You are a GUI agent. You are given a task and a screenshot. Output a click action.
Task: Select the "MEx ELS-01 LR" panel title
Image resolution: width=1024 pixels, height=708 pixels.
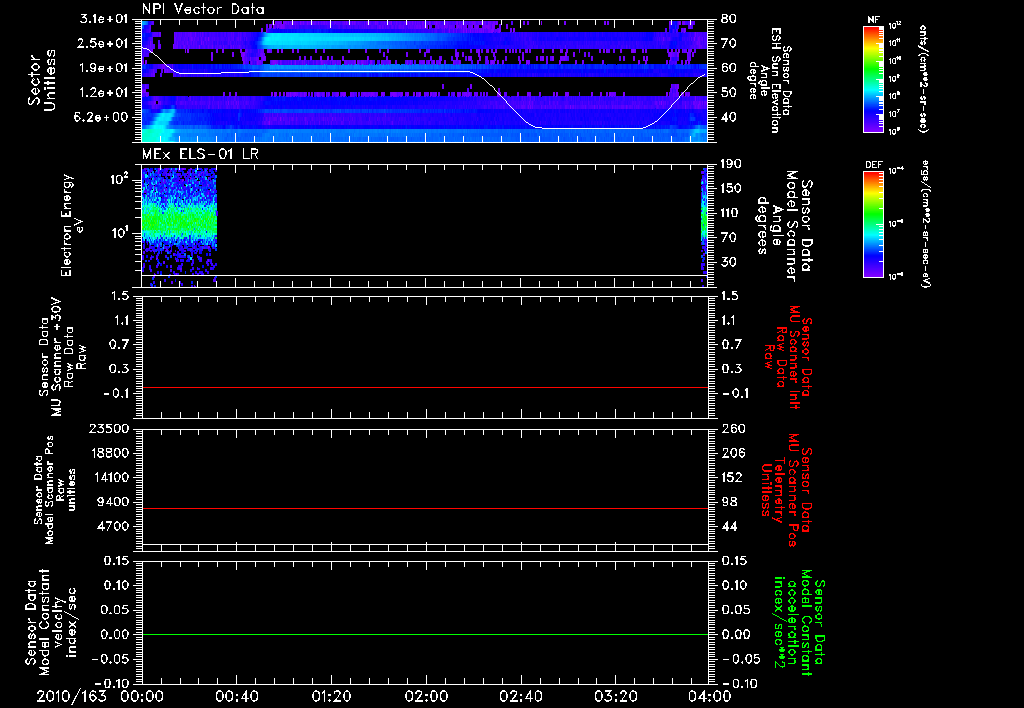[x=200, y=154]
